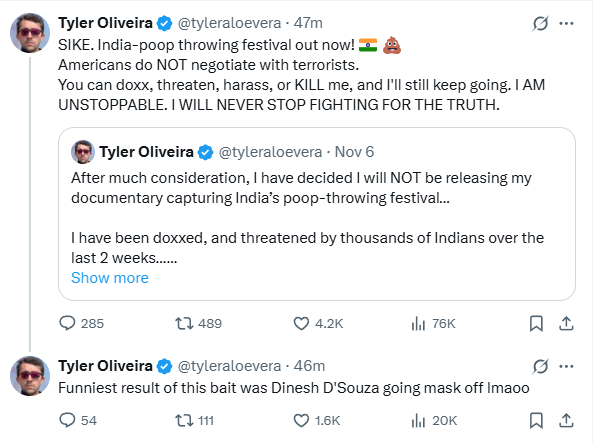Screen dimensions: 598x442
Task: Bookmark the SIKE festival post
Action: 536,323
